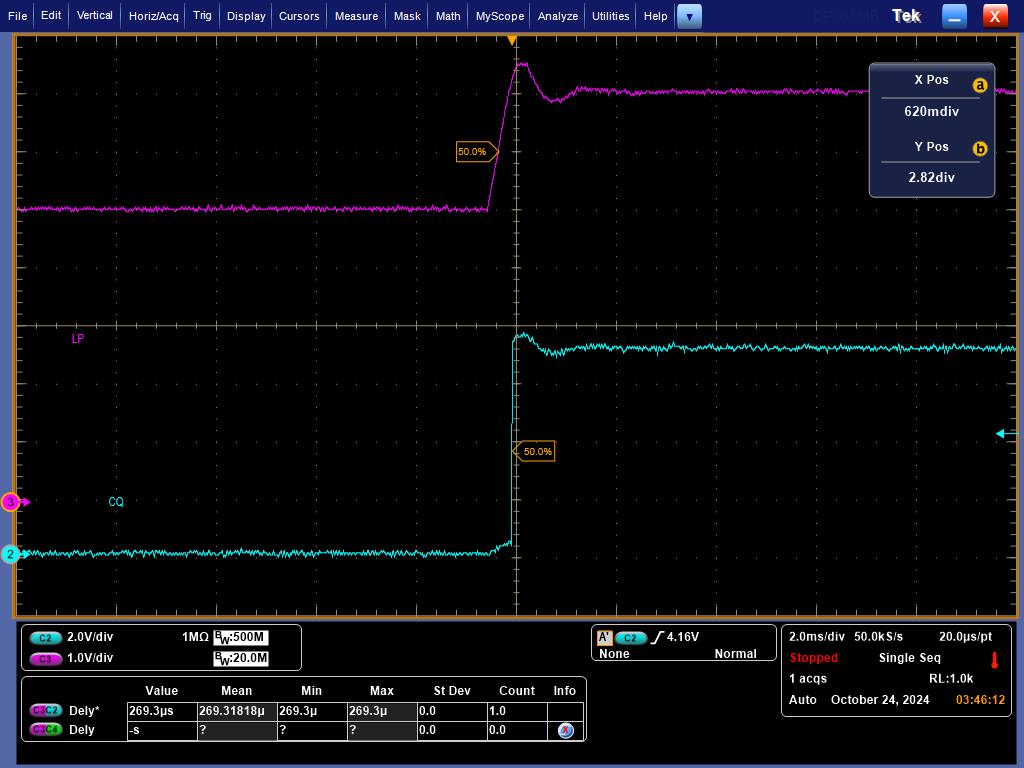Screen dimensions: 1024x768
Task: Click the C2 trigger source badge in trigger readout
Action: point(633,636)
